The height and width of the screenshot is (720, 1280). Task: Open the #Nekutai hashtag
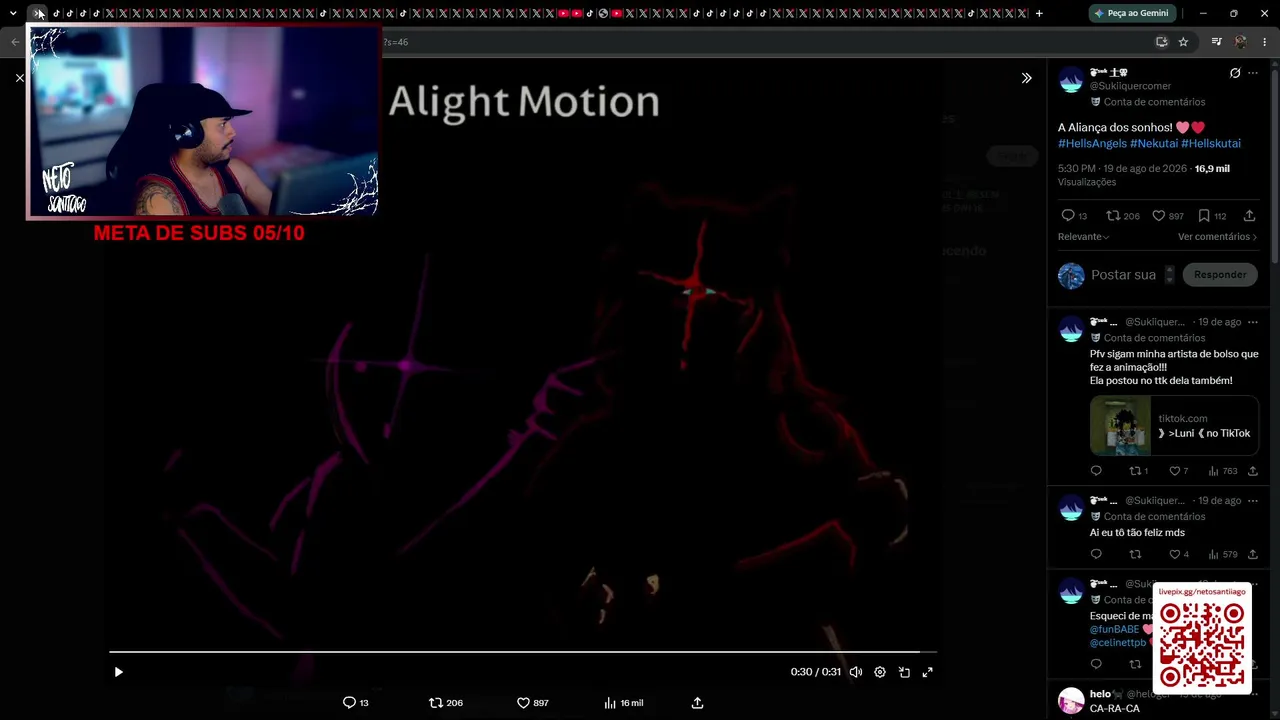pyautogui.click(x=1154, y=144)
